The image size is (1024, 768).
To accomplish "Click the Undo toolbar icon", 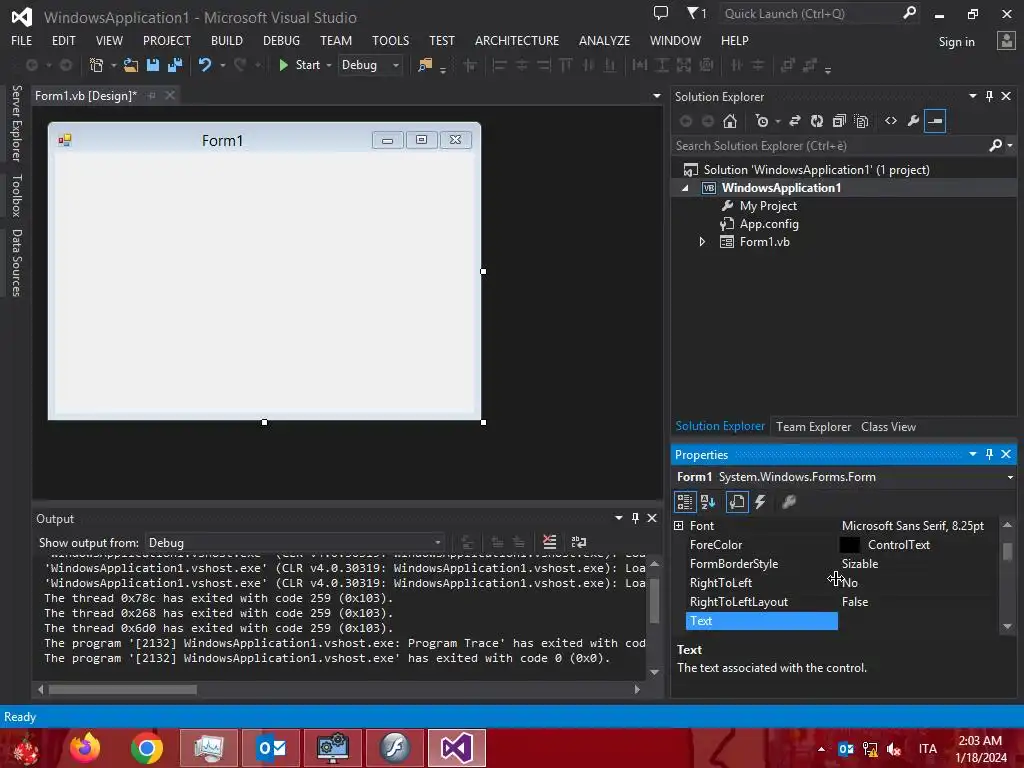I will click(204, 65).
